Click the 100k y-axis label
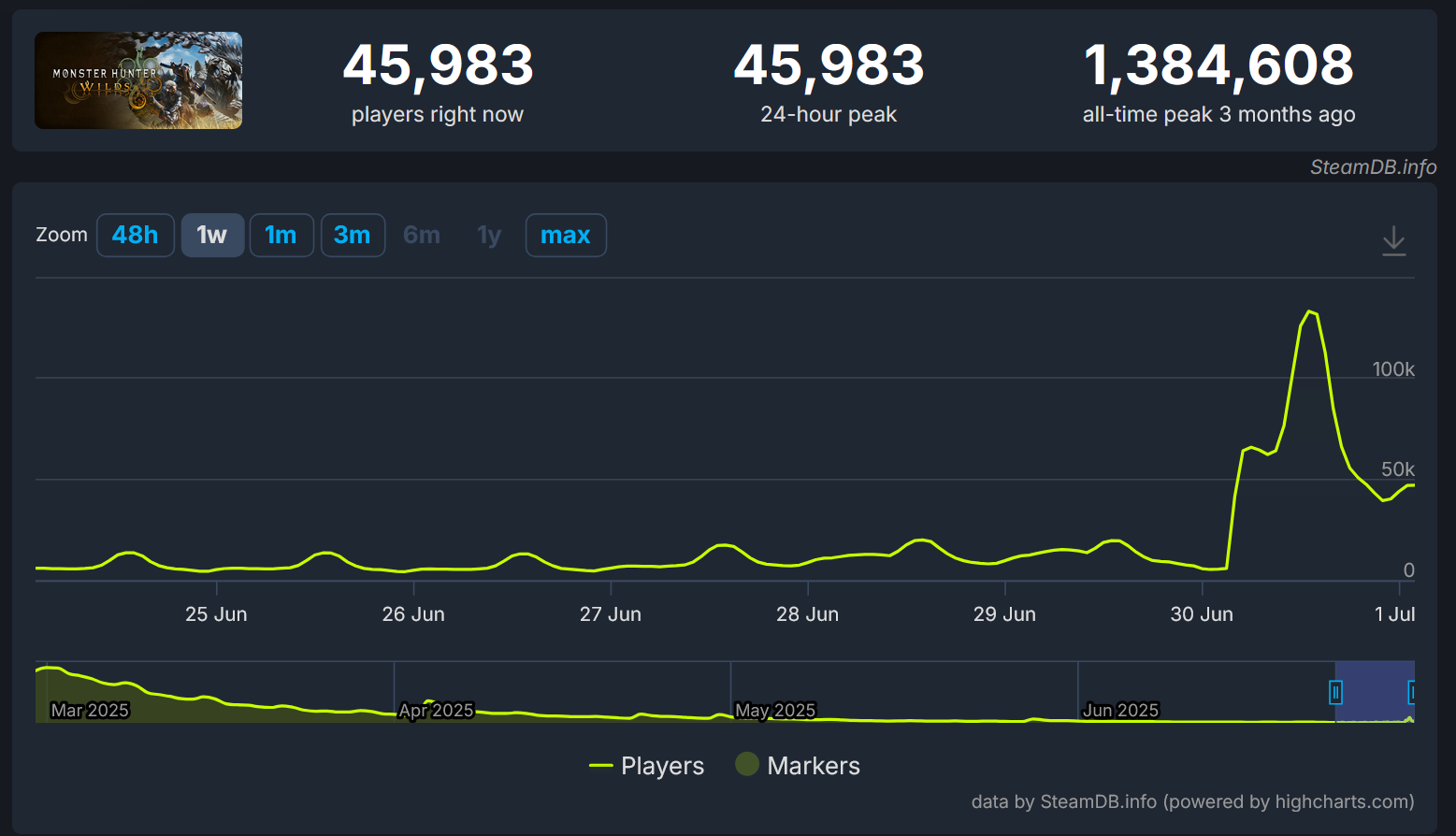 (1393, 369)
